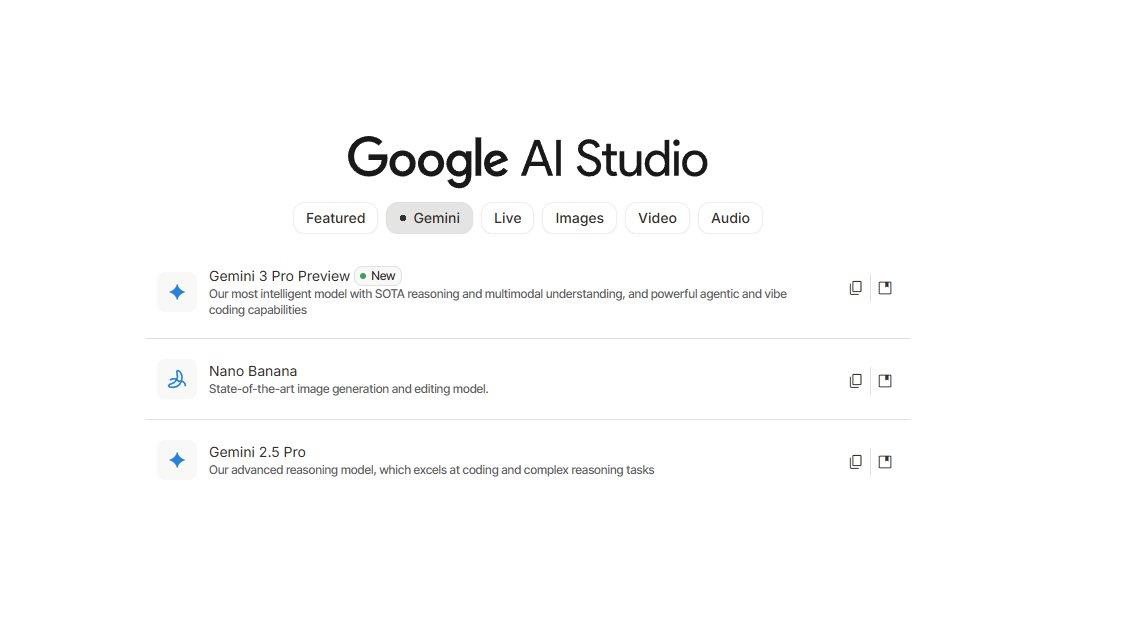The image size is (1143, 638).
Task: Copy the Gemini 2.5 Pro model name
Action: coord(855,462)
